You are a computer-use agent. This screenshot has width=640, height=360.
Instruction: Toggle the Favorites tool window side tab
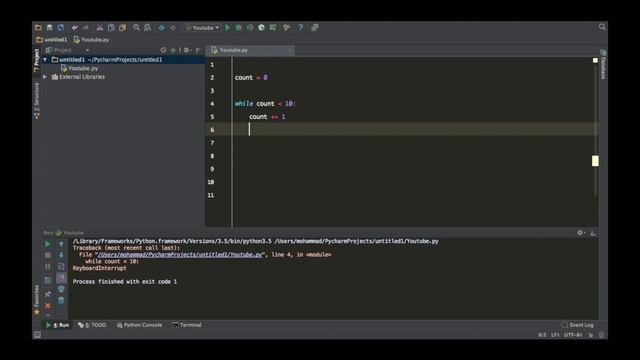click(37, 300)
